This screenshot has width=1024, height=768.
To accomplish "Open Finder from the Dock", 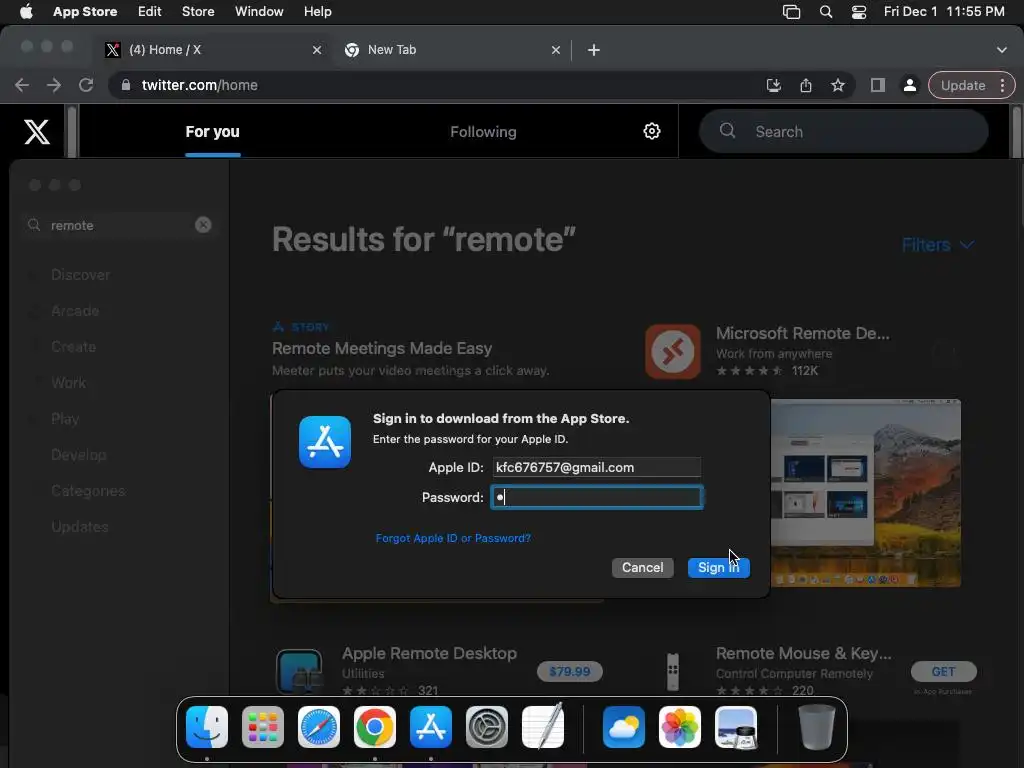I will (x=207, y=727).
